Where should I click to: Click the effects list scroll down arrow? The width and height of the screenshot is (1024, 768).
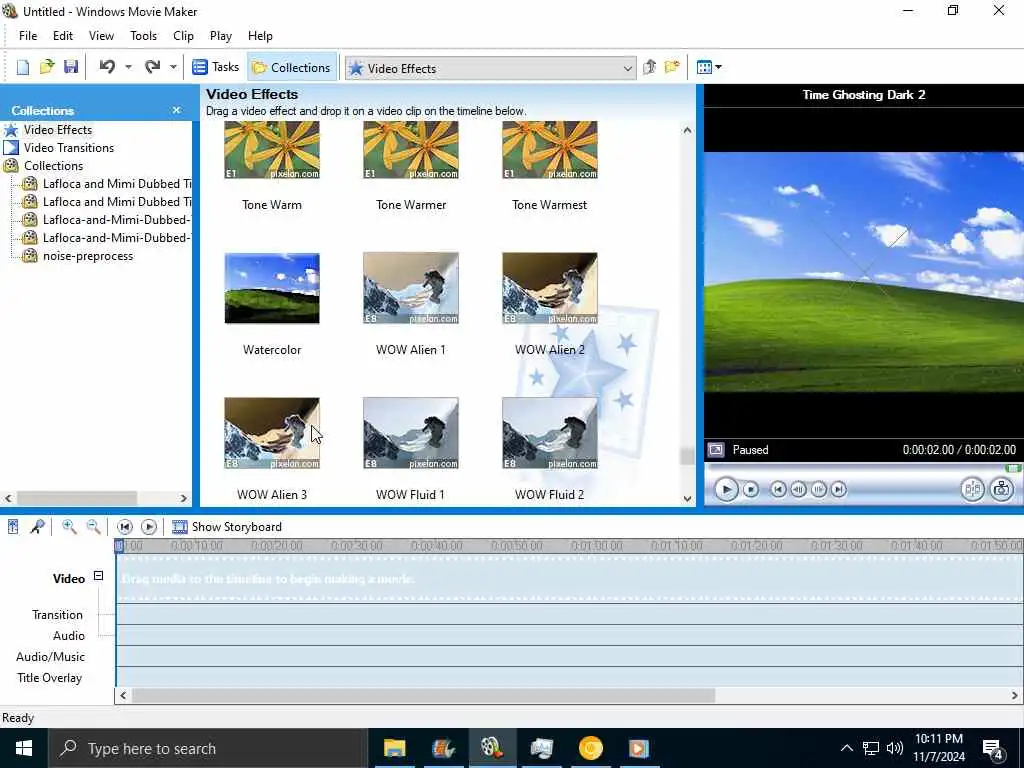point(687,498)
